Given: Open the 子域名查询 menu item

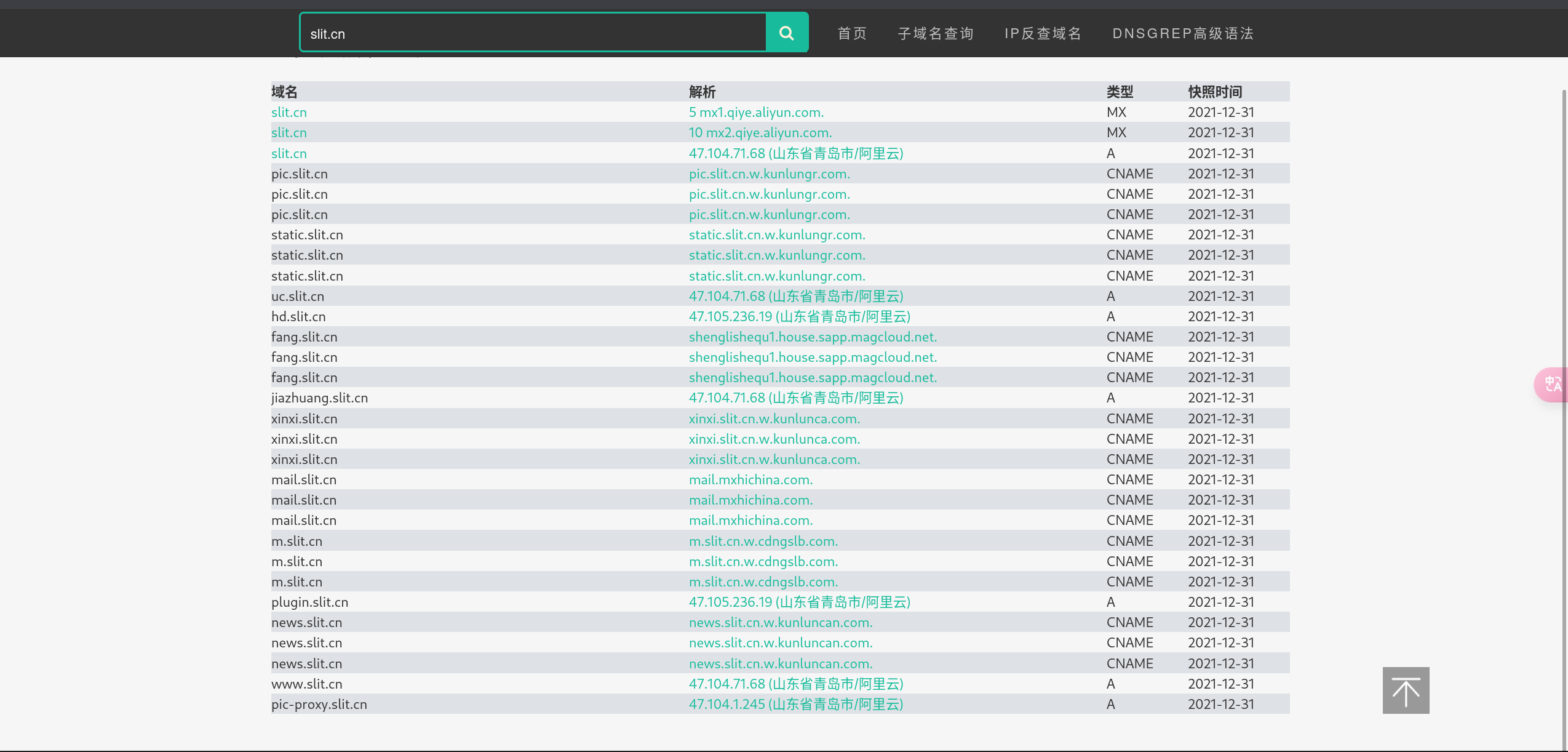Looking at the screenshot, I should [x=936, y=33].
